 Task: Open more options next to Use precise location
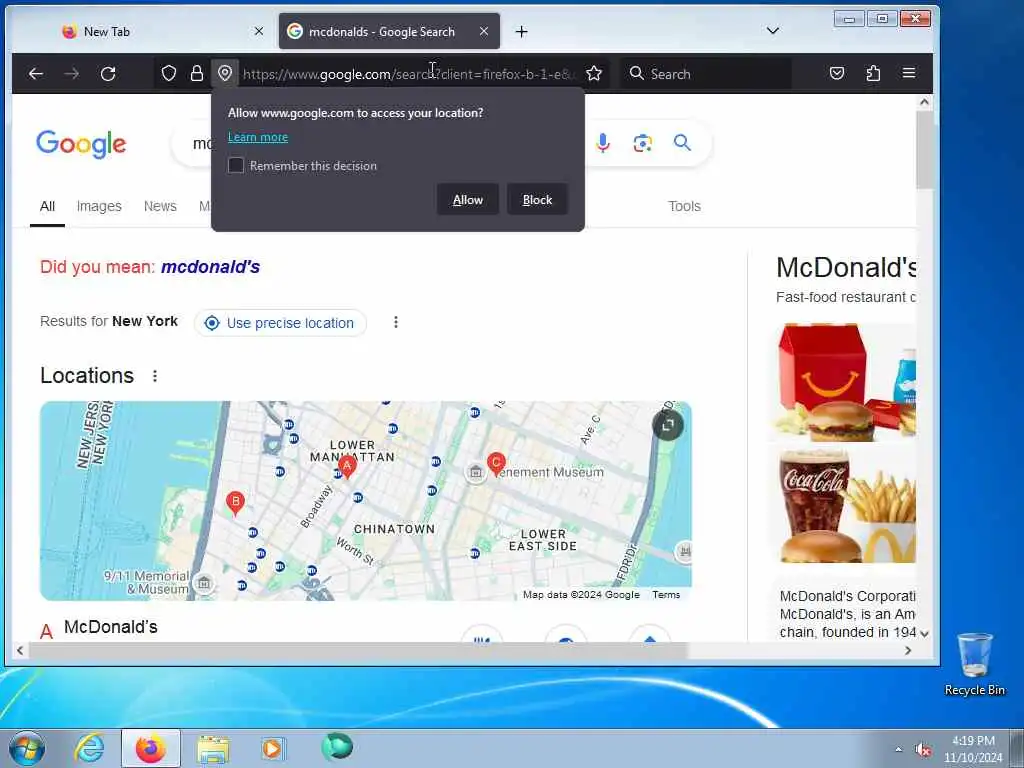[x=396, y=322]
